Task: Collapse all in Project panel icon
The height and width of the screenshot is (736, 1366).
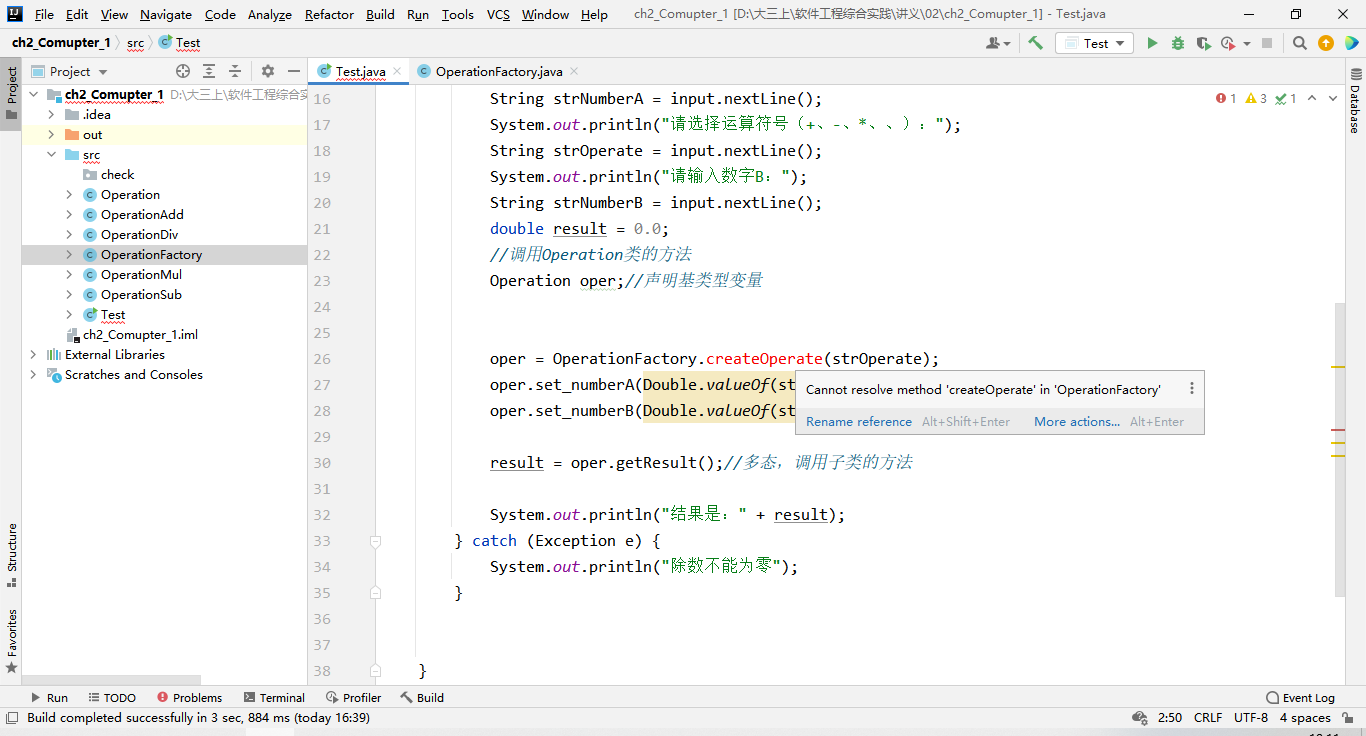Action: pyautogui.click(x=235, y=71)
